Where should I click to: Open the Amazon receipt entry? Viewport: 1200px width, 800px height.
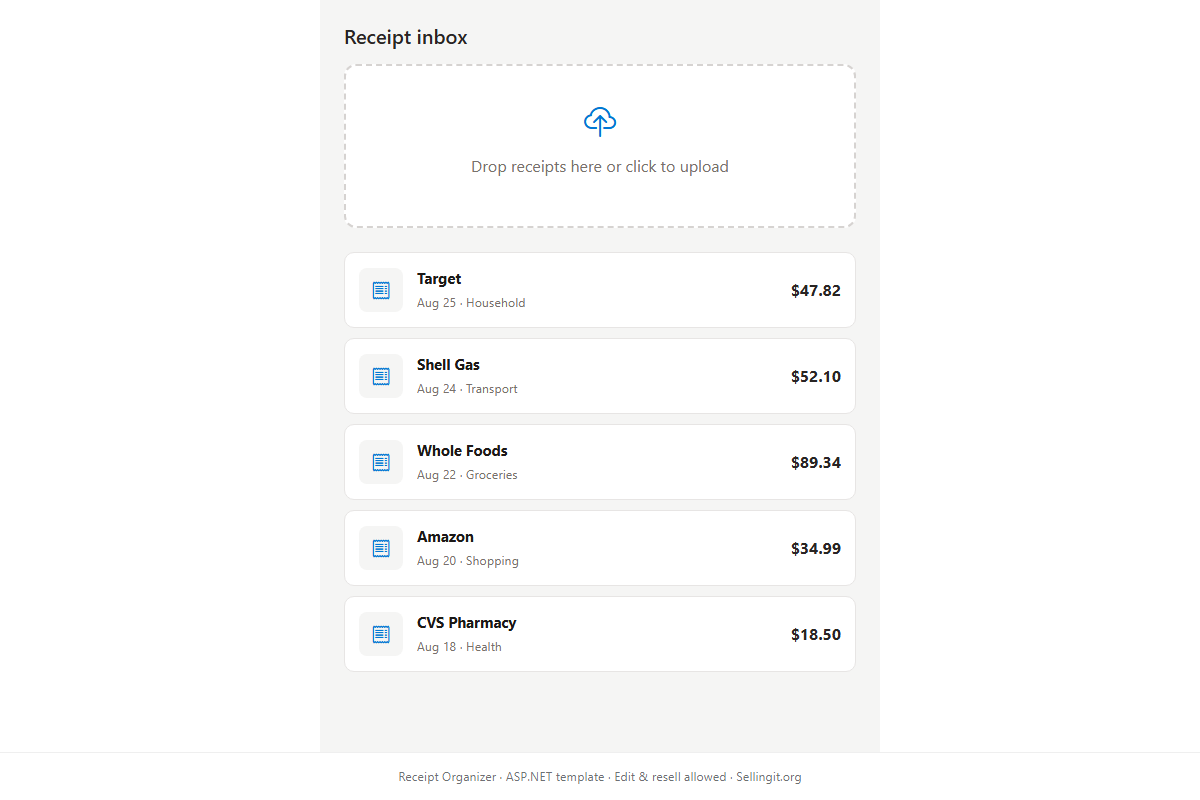pos(600,548)
